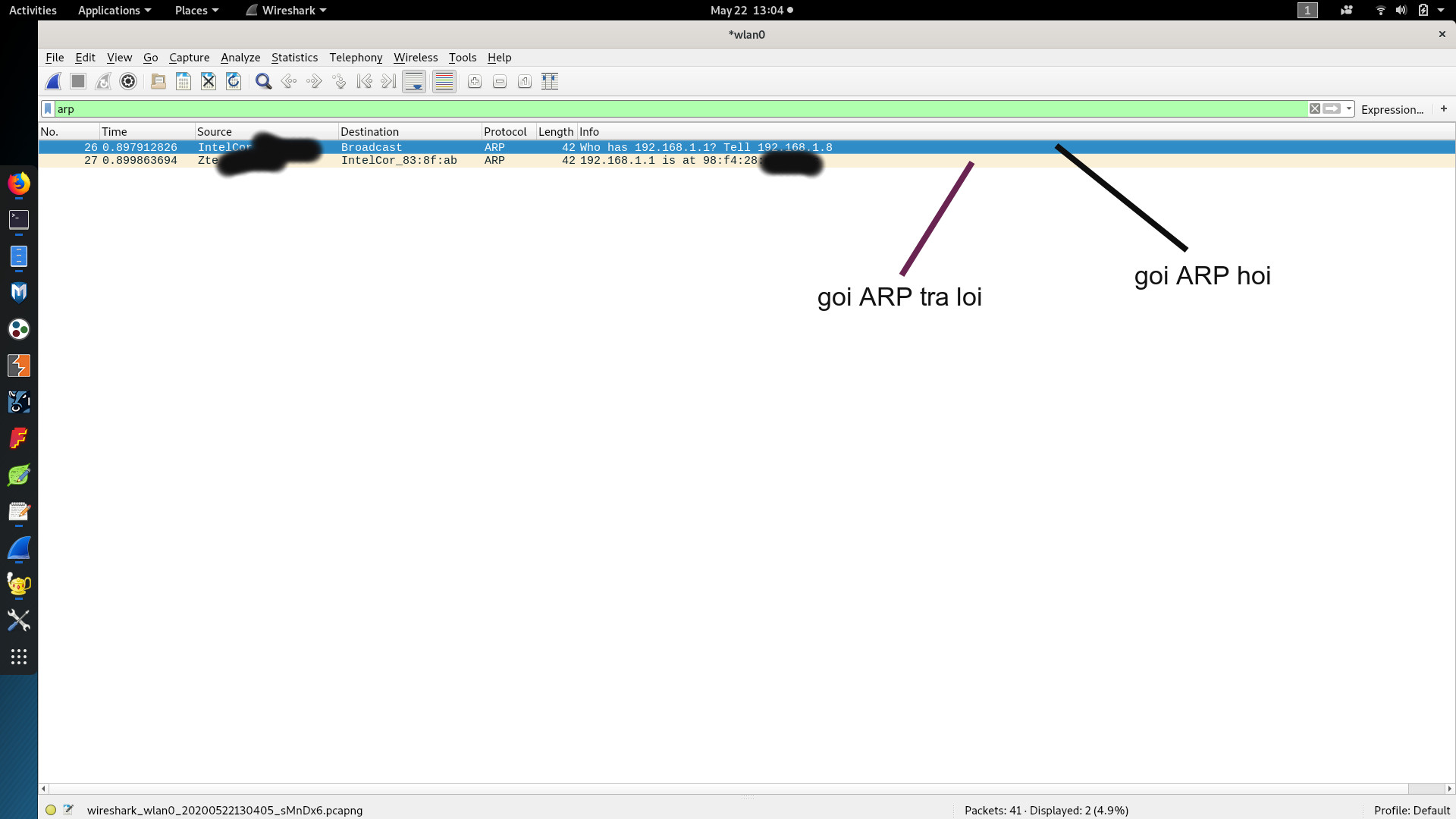The height and width of the screenshot is (819, 1456).
Task: Expand the display filter history dropdown
Action: (x=1348, y=109)
